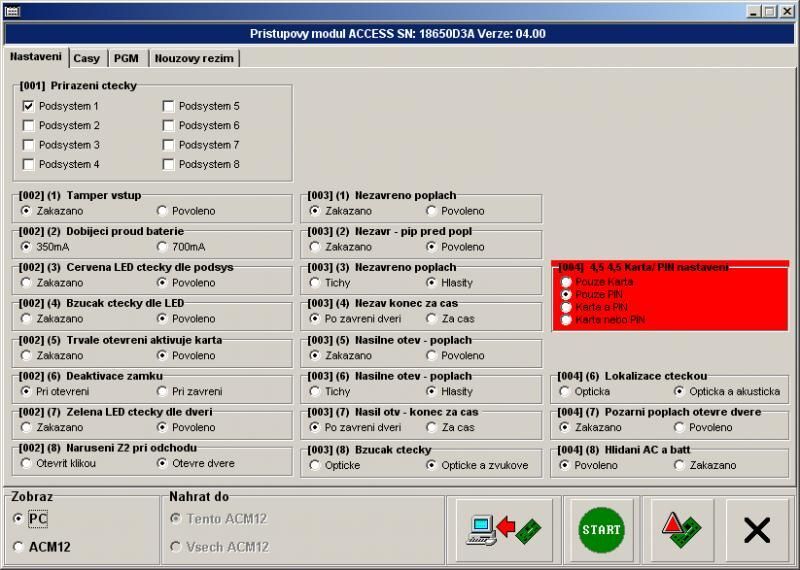Open the PGM tab
Screen dimensions: 800x570
[126, 58]
